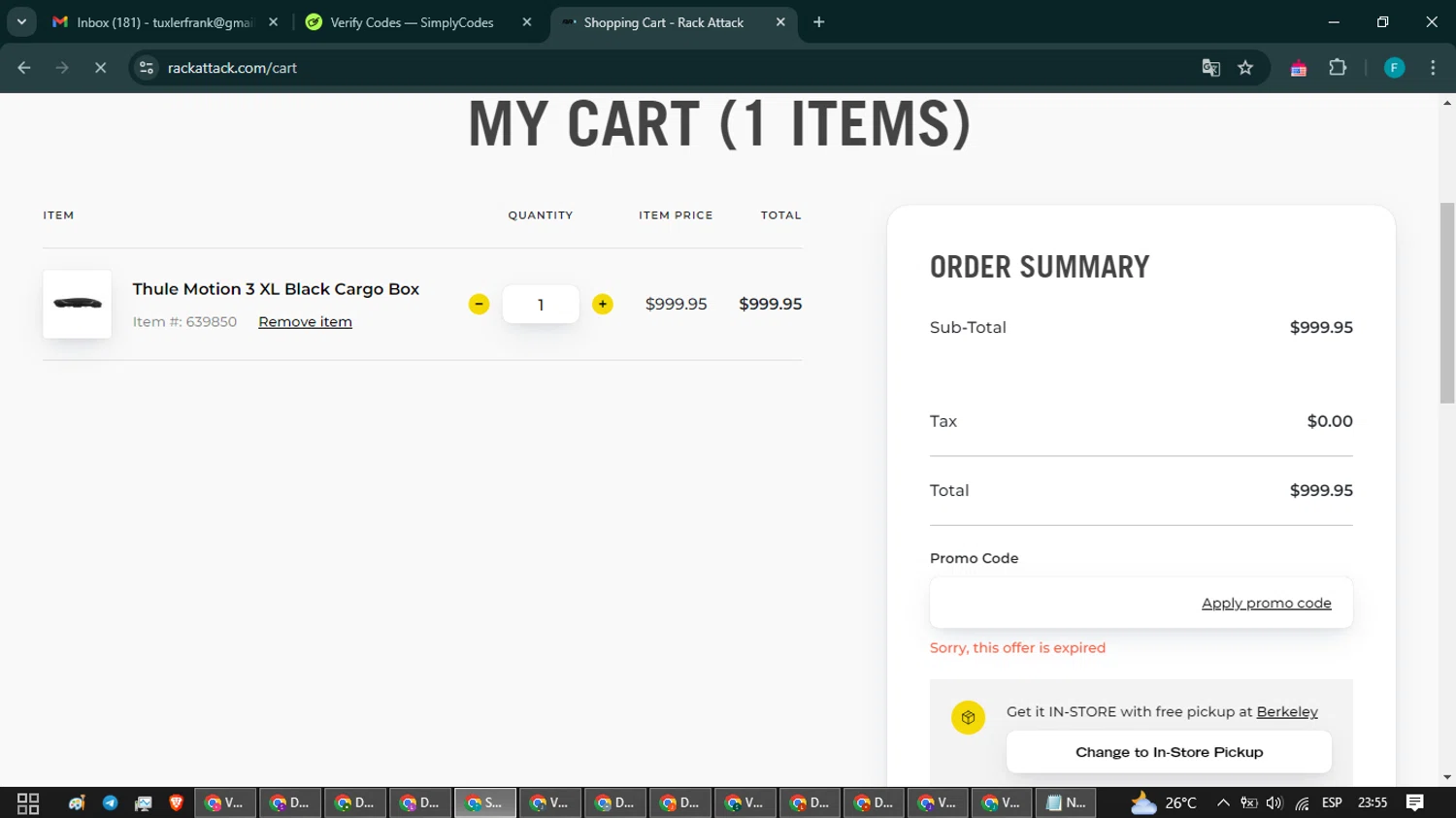Screen dimensions: 1456x818
Task: Click the weather 26°C widget
Action: click(1164, 803)
